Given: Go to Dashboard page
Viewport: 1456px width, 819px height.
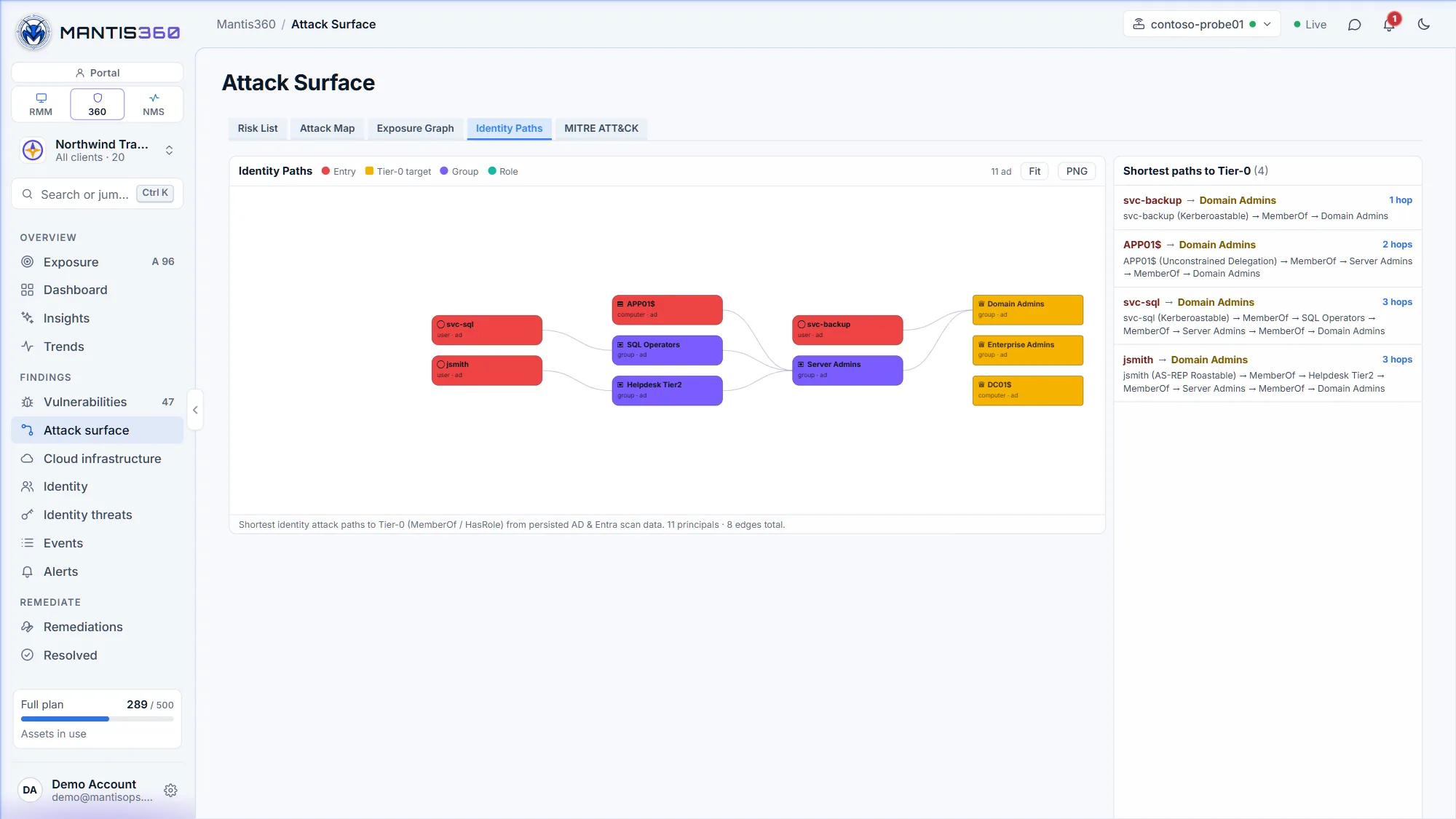Looking at the screenshot, I should (x=98, y=290).
